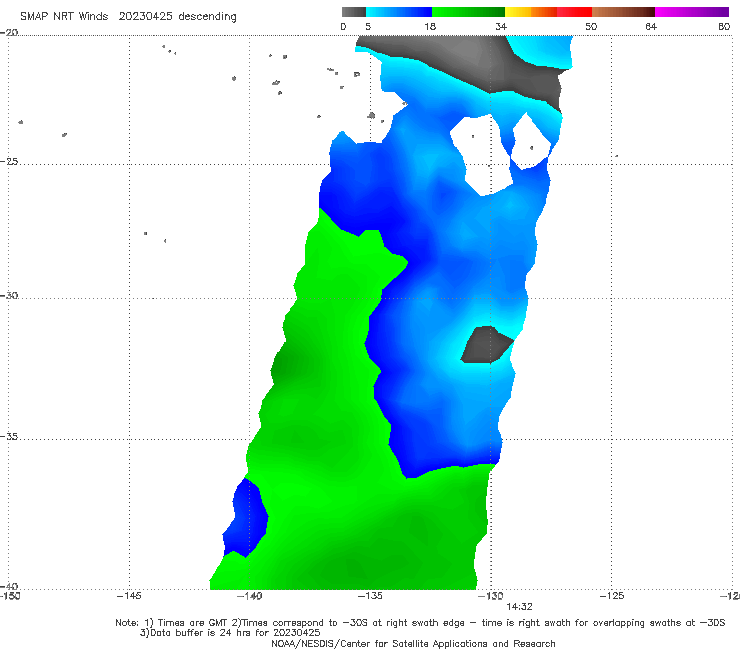This screenshot has width=740, height=650.
Task: Click the -125 longitude axis label
Action: 612,596
